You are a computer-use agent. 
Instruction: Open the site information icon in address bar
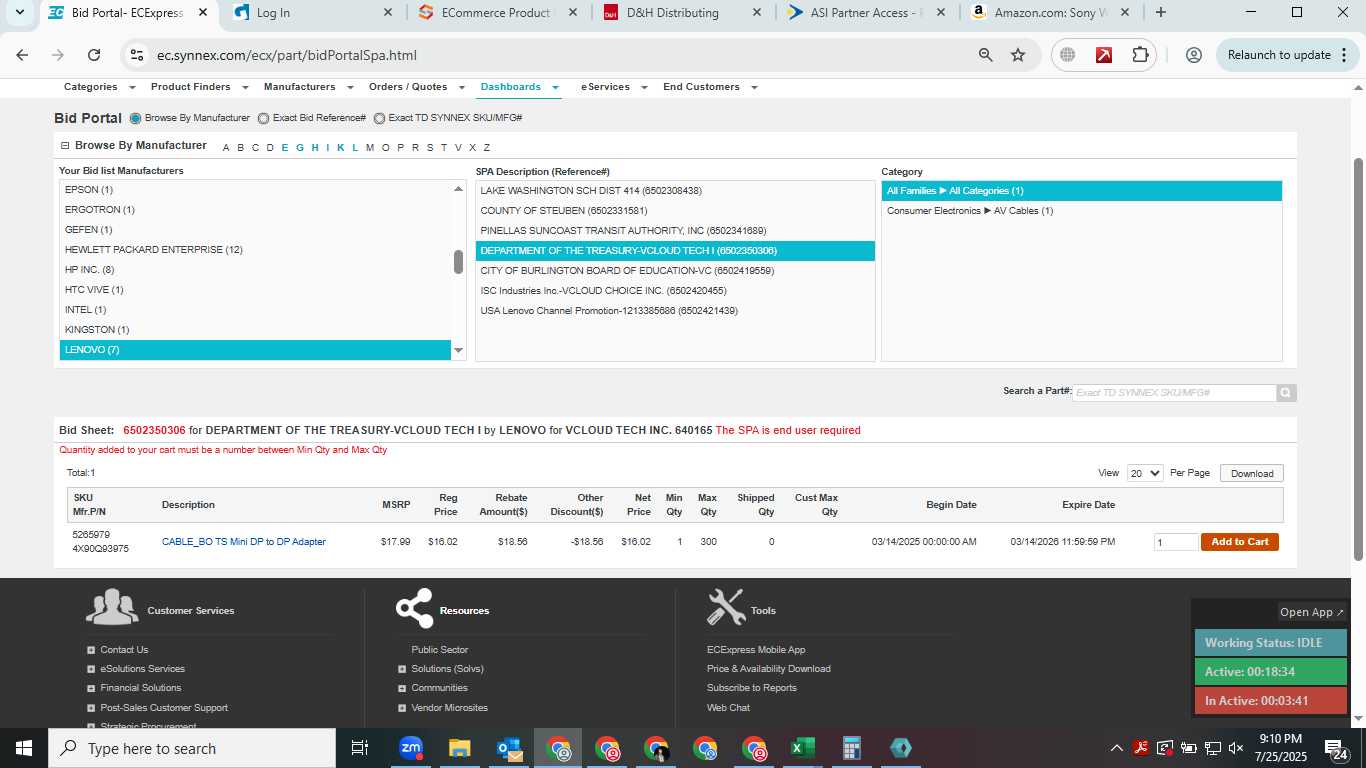click(137, 55)
